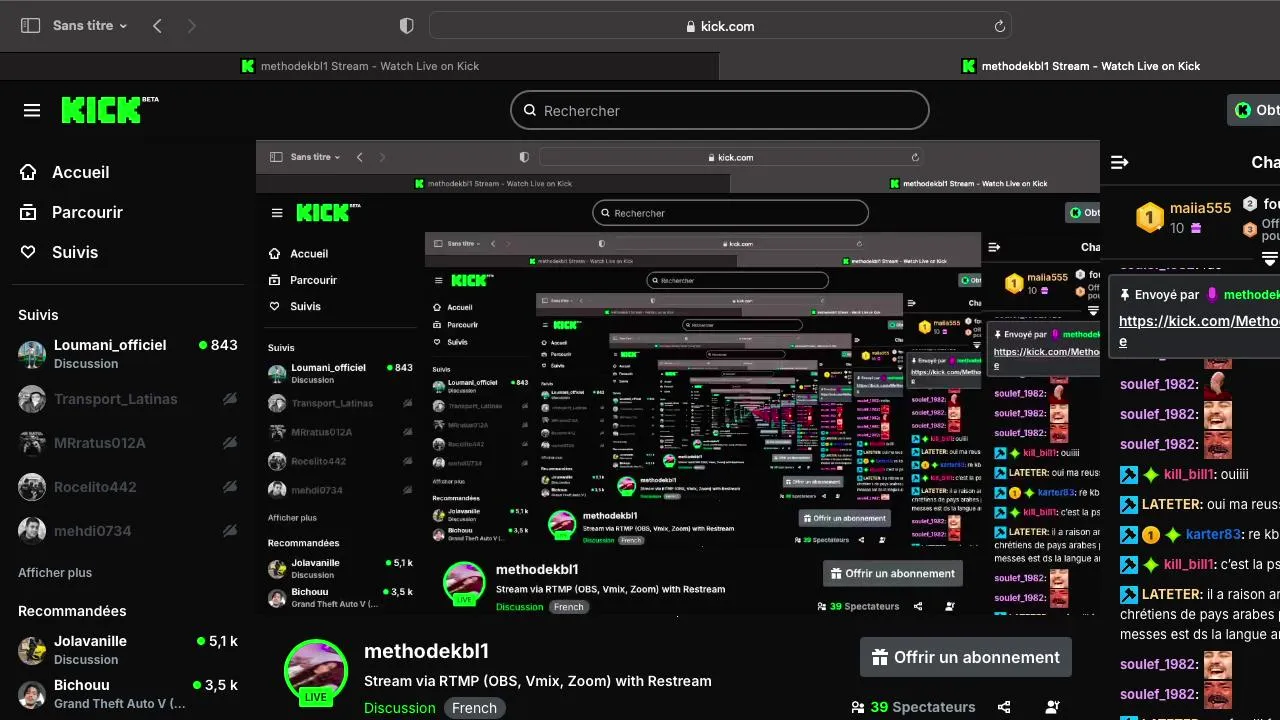Open the privacy report shield icon
The image size is (1280, 720).
point(406,26)
